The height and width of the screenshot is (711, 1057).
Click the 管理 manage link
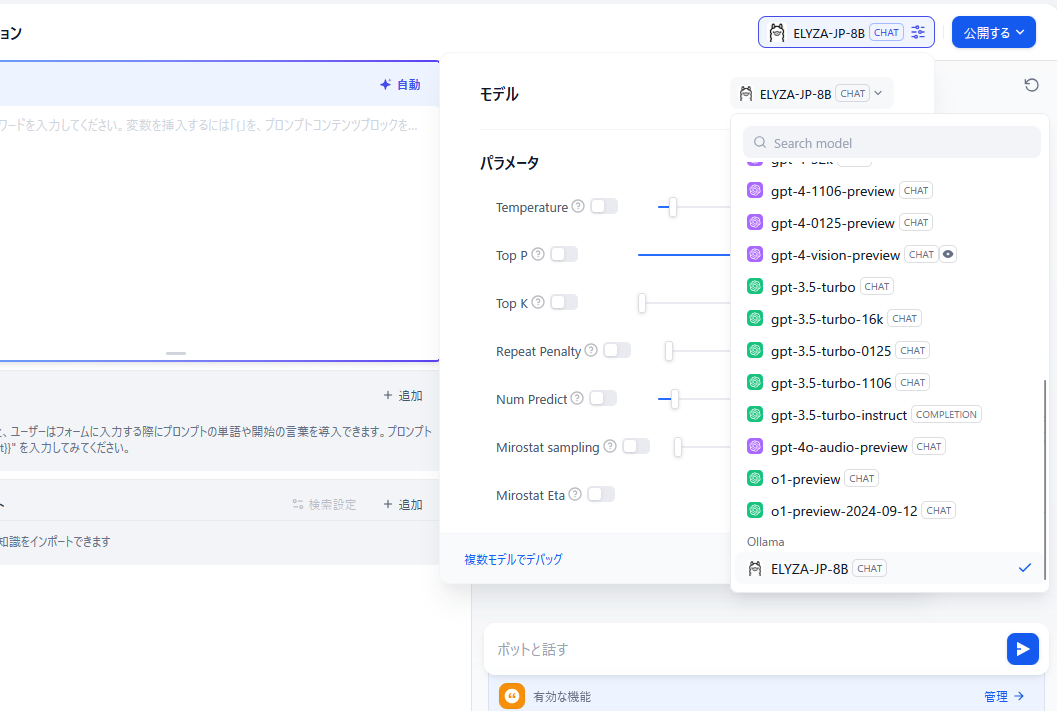click(x=1004, y=696)
